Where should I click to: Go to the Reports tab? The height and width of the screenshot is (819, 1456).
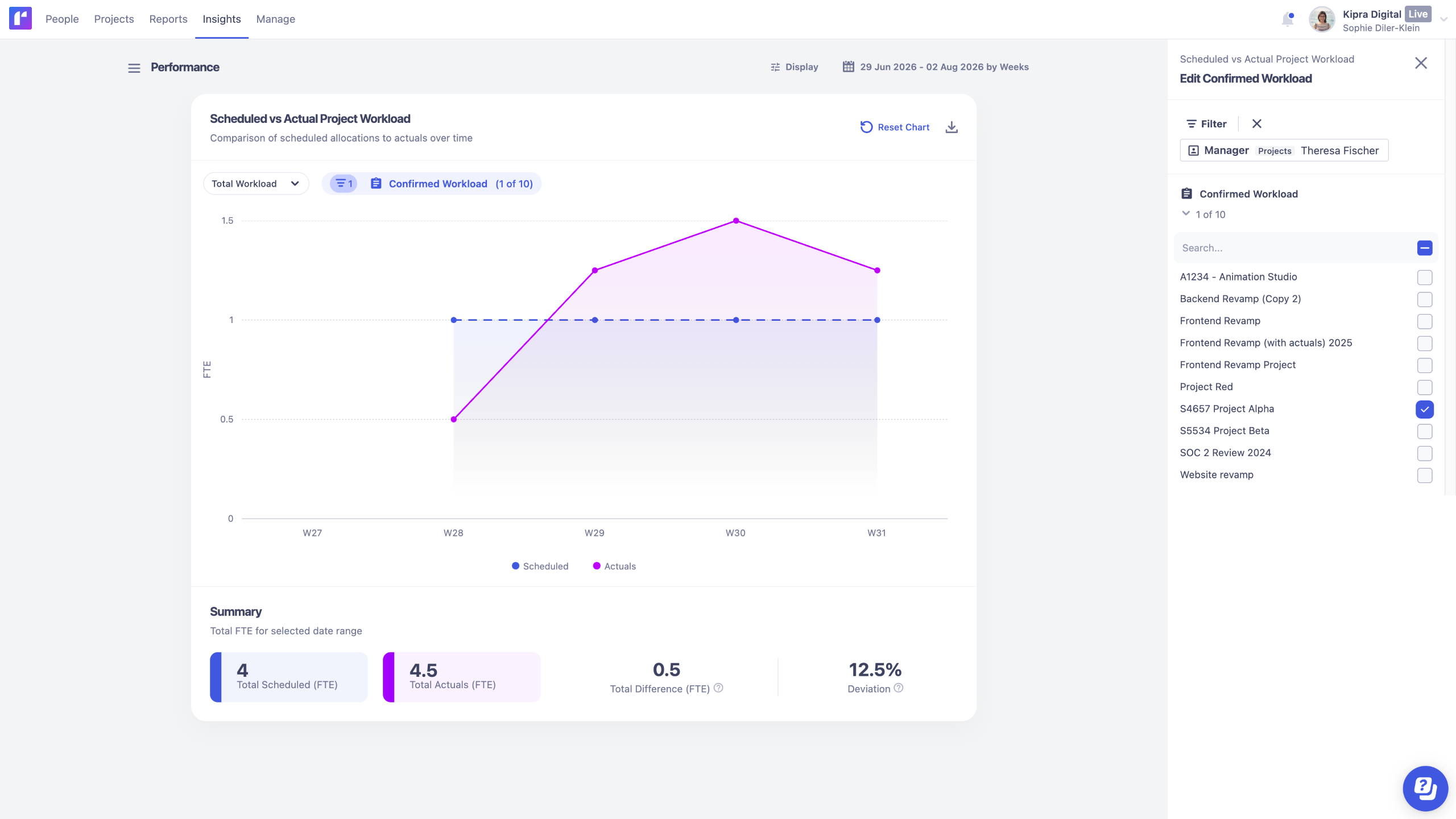point(168,19)
